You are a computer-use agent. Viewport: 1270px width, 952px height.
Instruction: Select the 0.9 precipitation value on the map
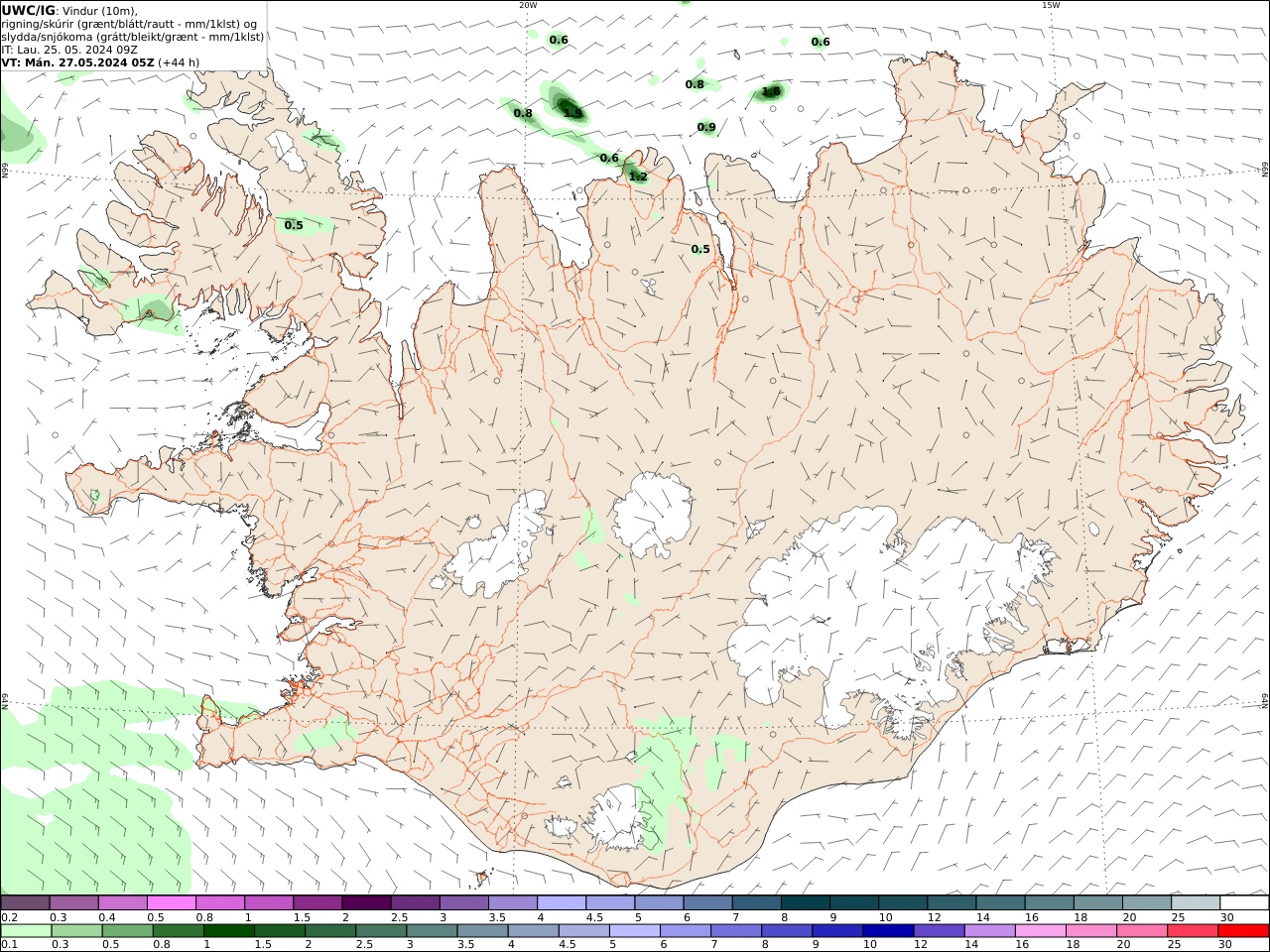coord(706,127)
